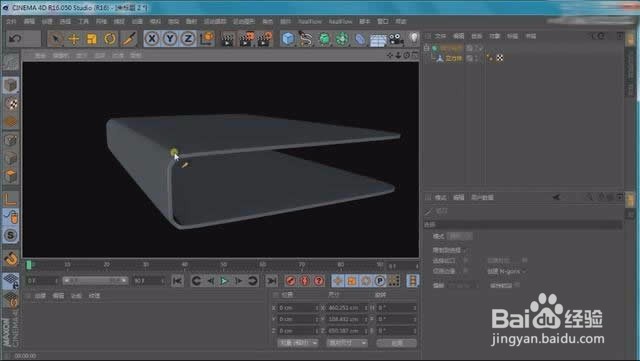
Task: Click the timeline preview range slider
Action: 95,281
